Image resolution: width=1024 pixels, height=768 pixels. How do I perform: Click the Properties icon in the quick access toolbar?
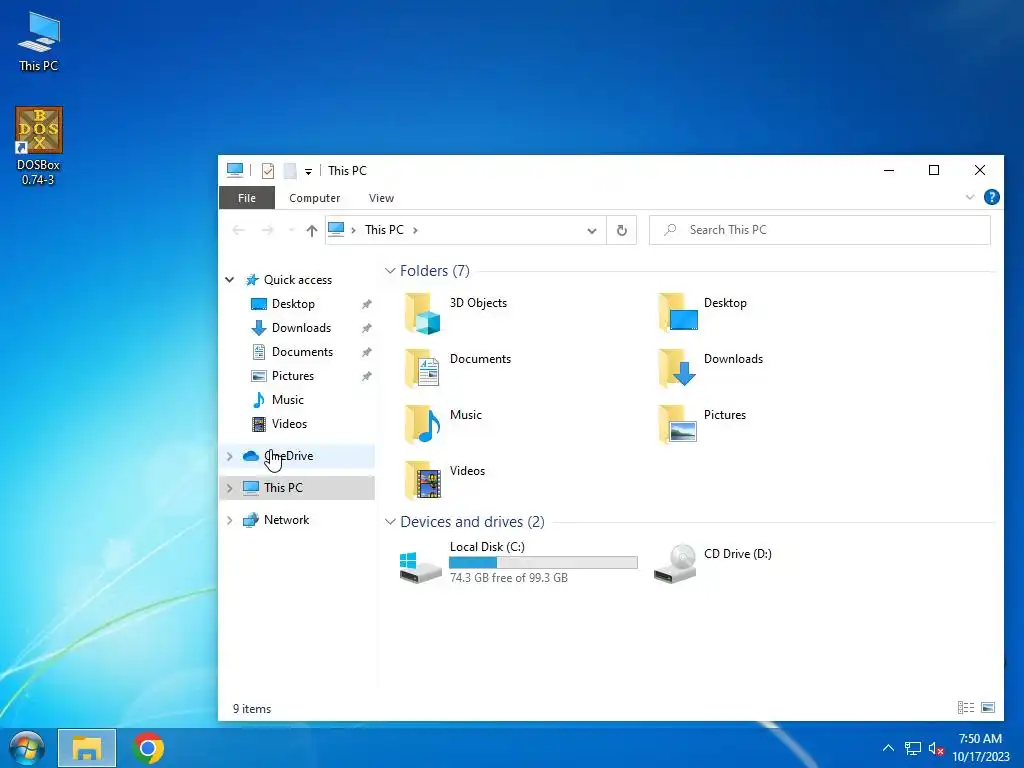[268, 171]
